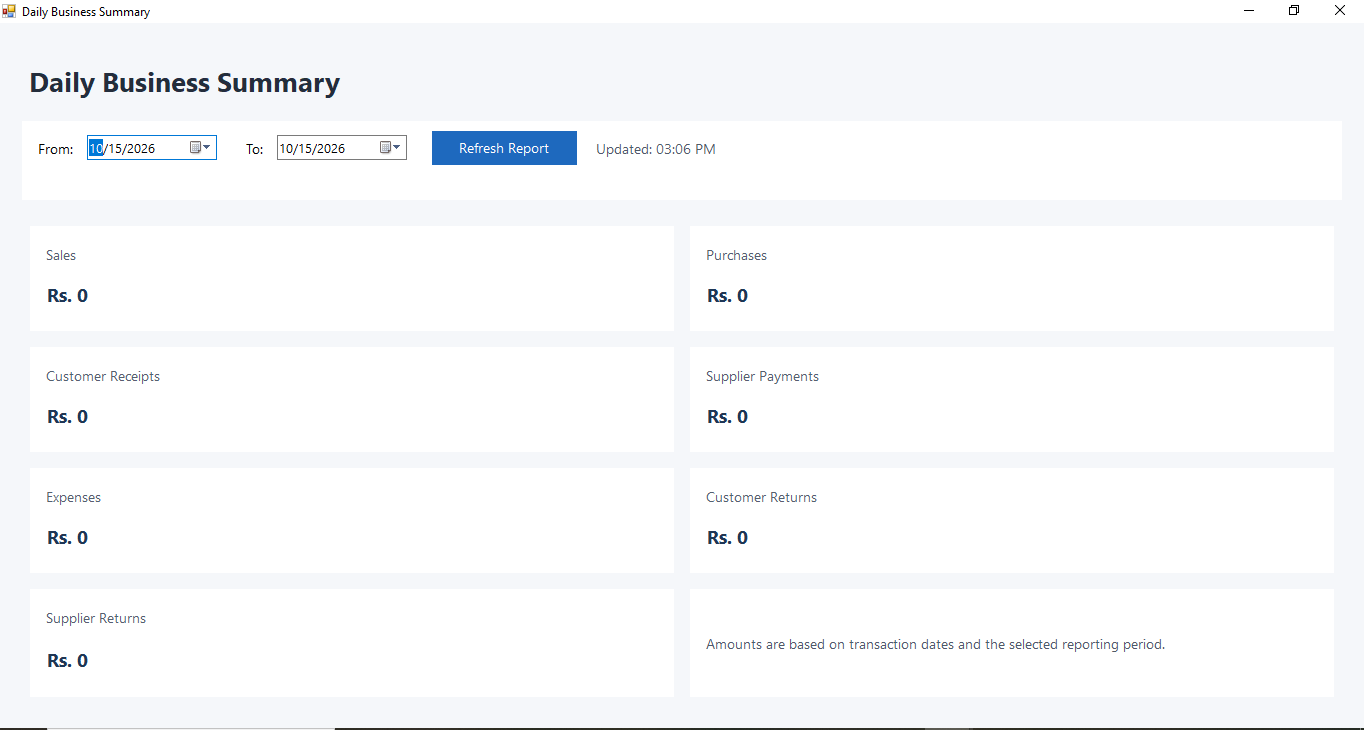Click the Rs. 0 amount under Expenses

click(67, 538)
